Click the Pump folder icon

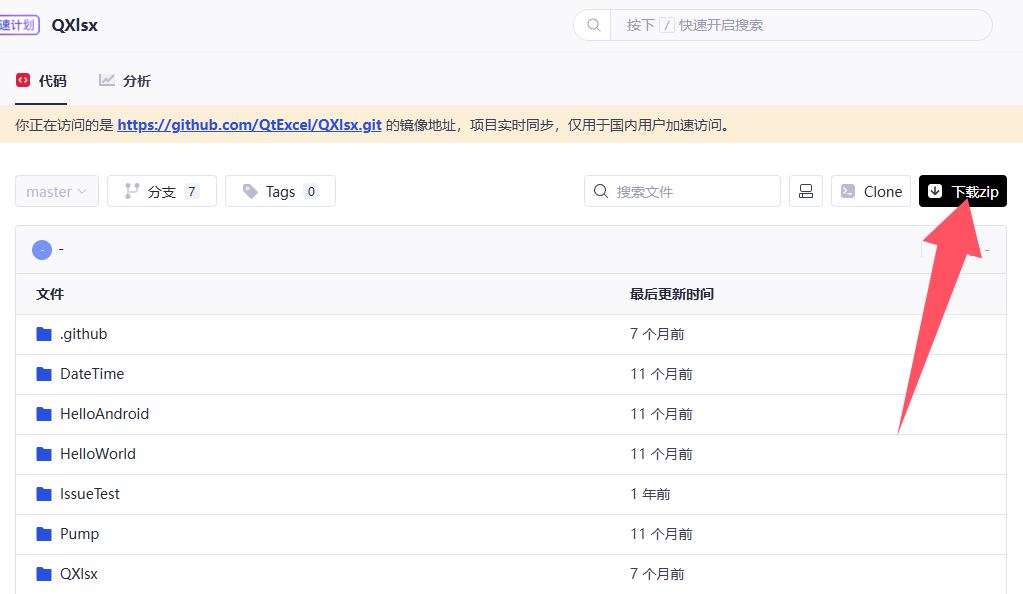44,534
